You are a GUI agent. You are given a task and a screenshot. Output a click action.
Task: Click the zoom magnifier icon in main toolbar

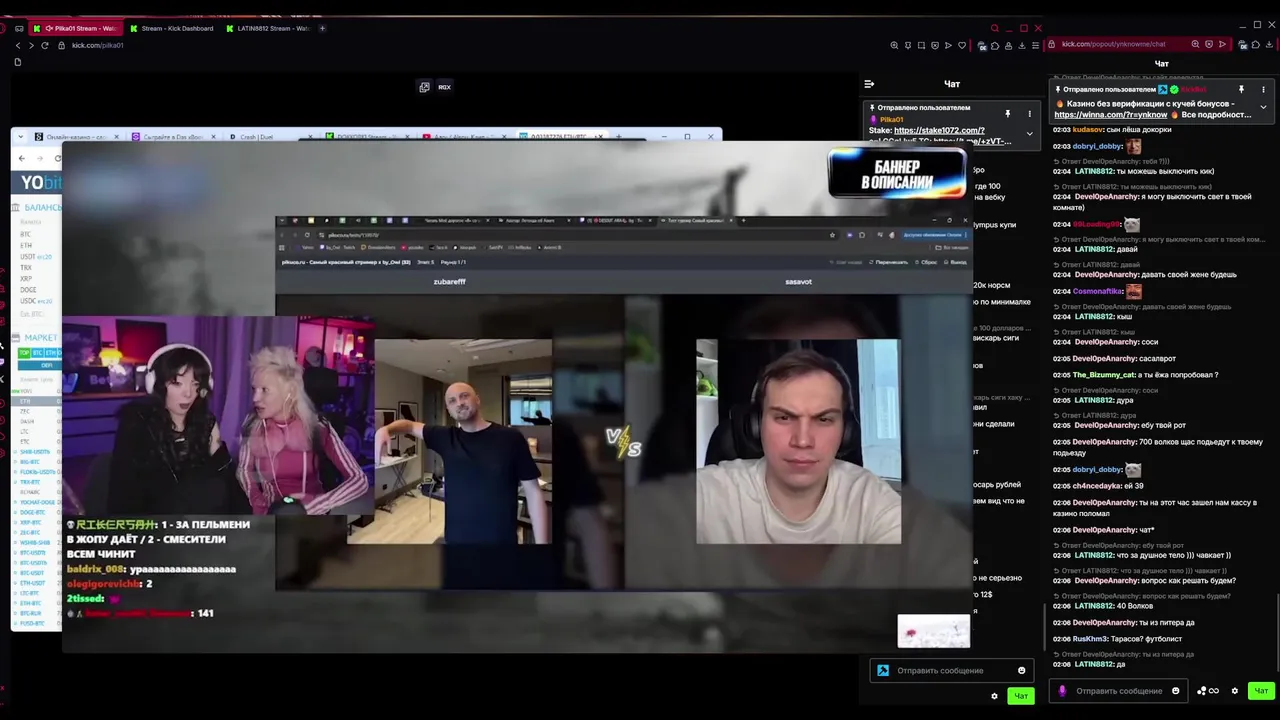click(x=894, y=45)
